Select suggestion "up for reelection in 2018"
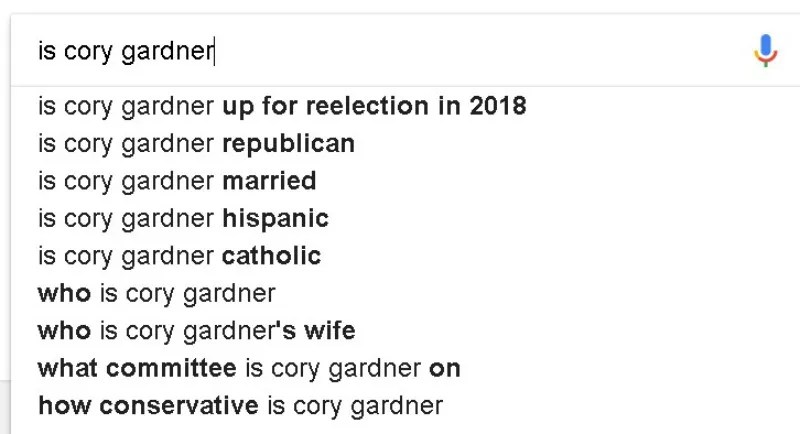 click(282, 106)
